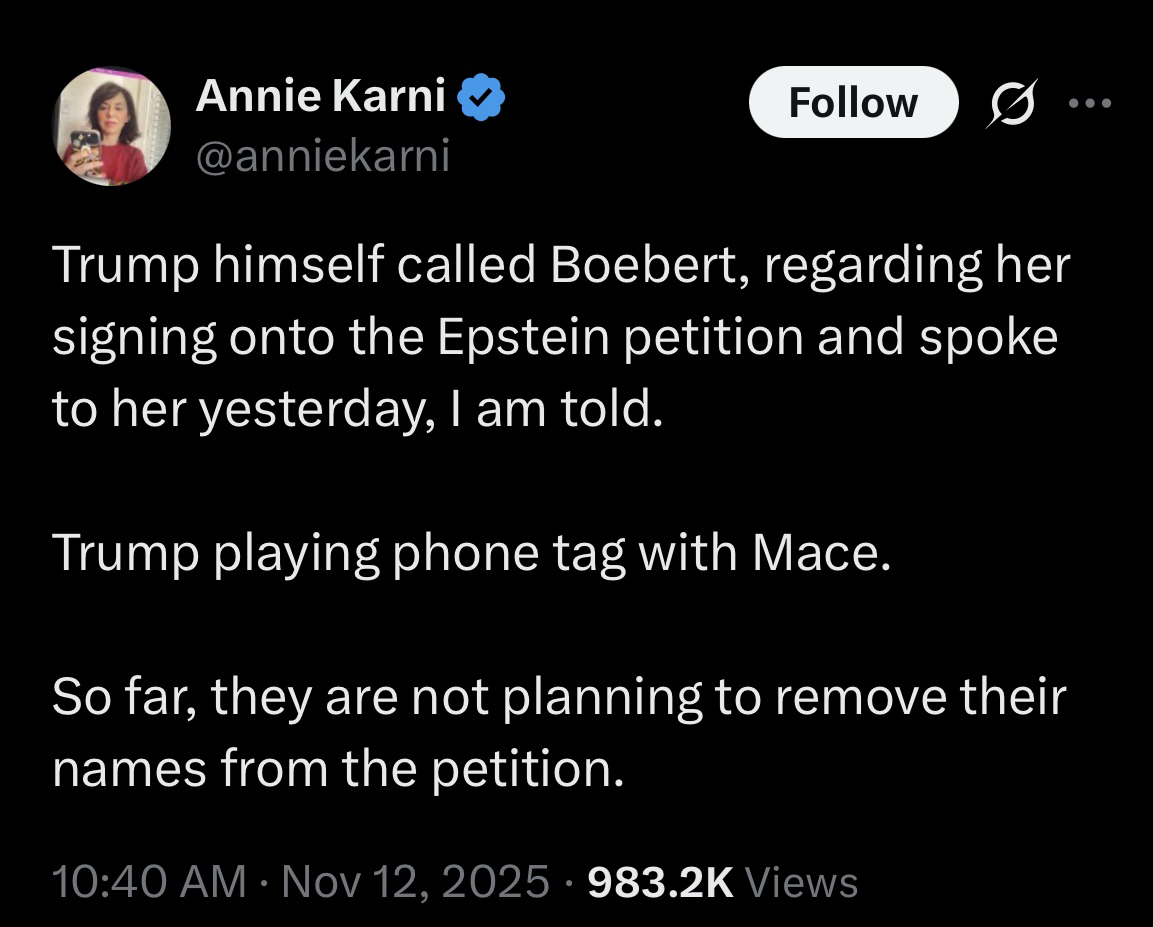The image size is (1153, 927).
Task: Open the three-dot more options menu
Action: 1089,102
